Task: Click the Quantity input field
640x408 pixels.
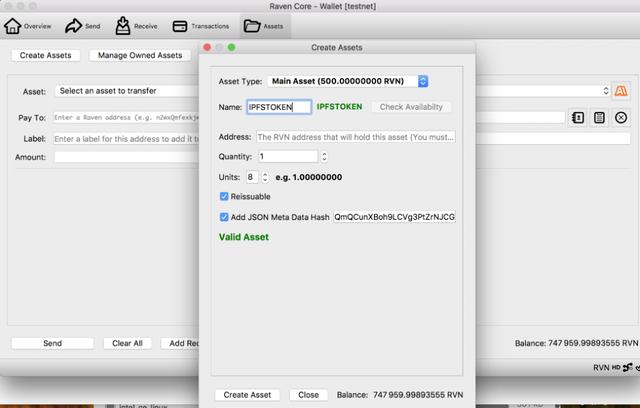Action: 288,157
